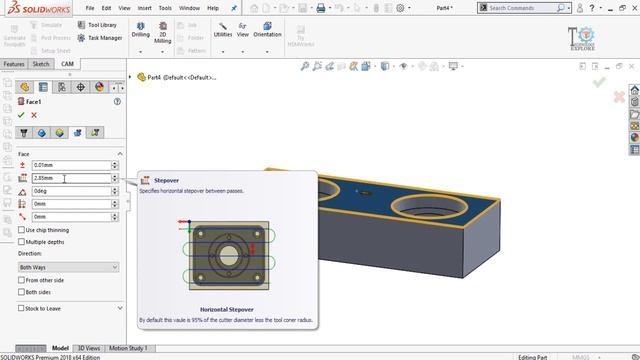Image resolution: width=640 pixels, height=360 pixels.
Task: Switch to the CAM tab
Action: [67, 64]
